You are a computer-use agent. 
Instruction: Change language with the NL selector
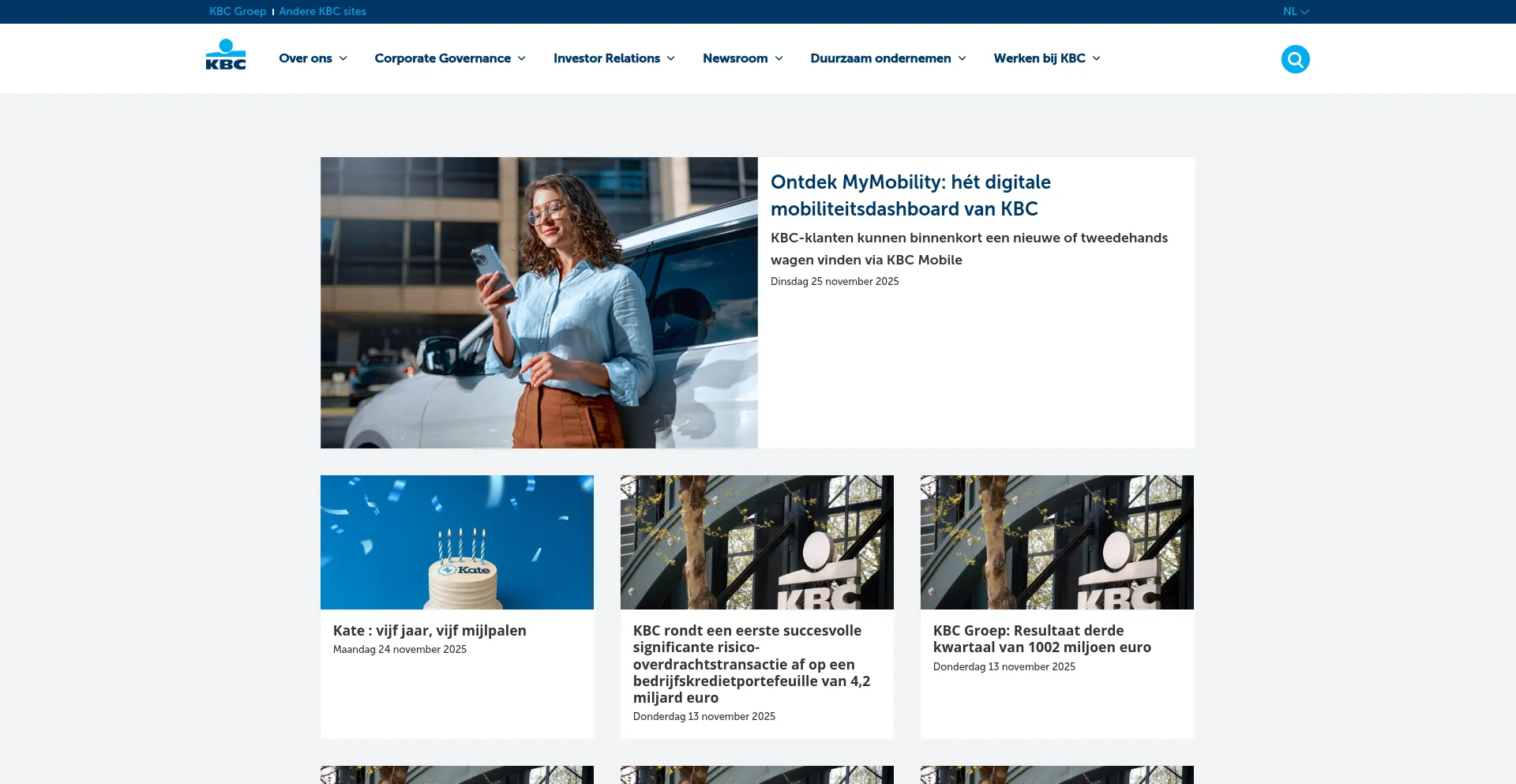coord(1295,12)
